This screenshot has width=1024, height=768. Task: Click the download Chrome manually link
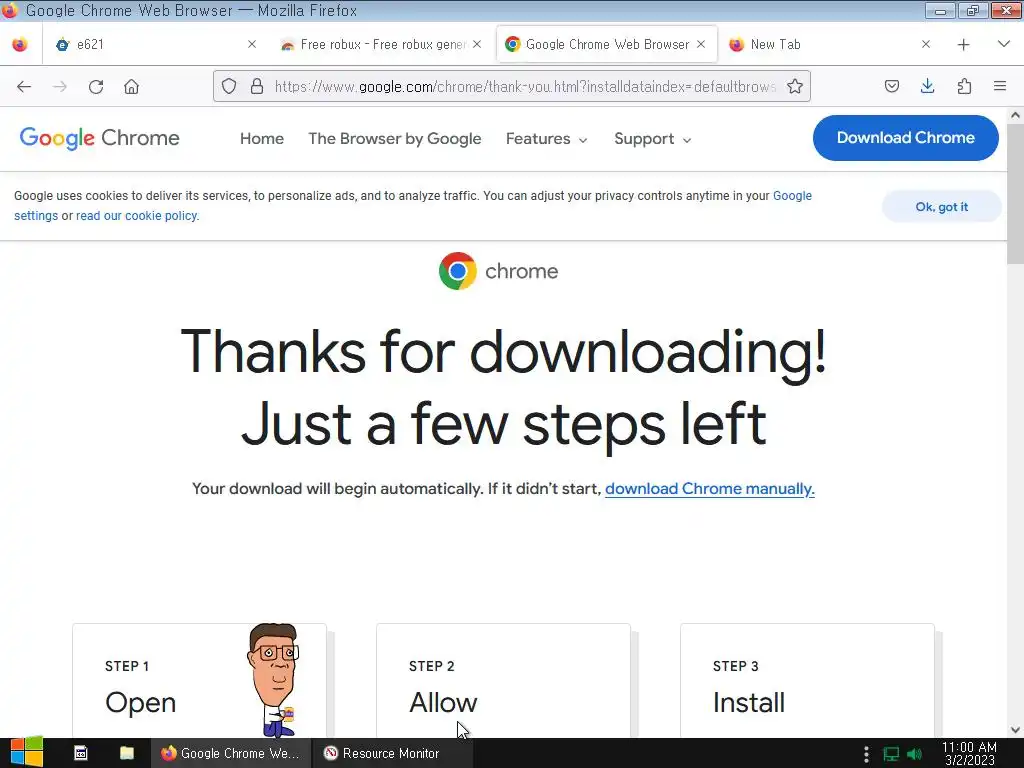click(x=710, y=488)
